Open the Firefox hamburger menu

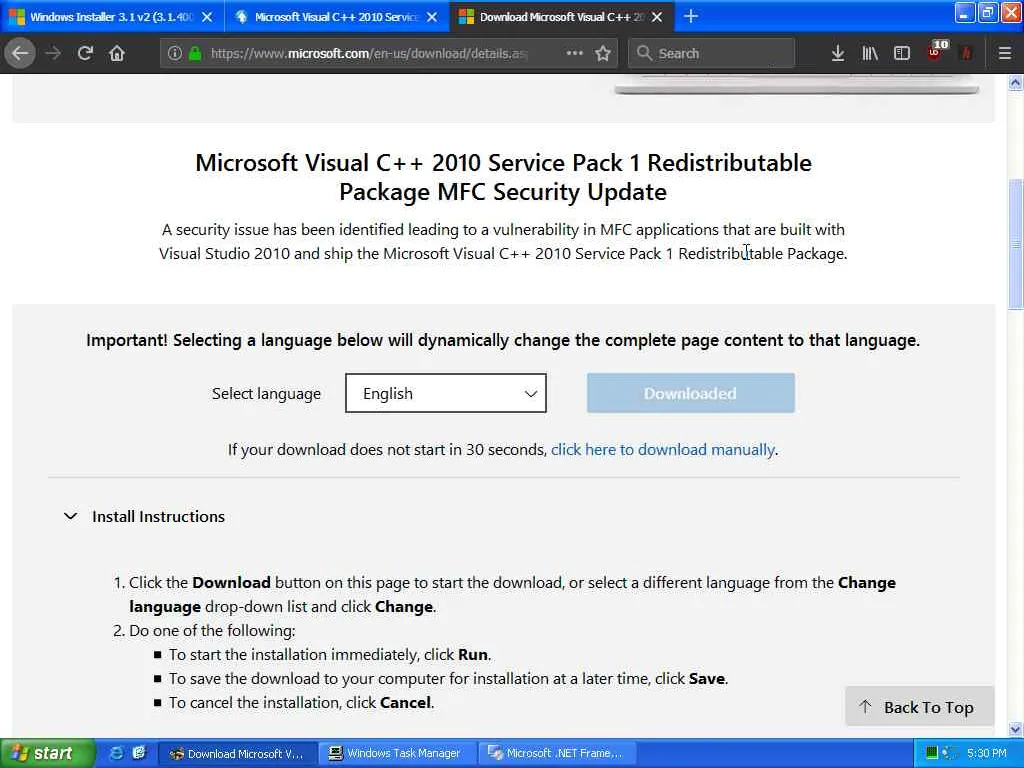point(1004,54)
